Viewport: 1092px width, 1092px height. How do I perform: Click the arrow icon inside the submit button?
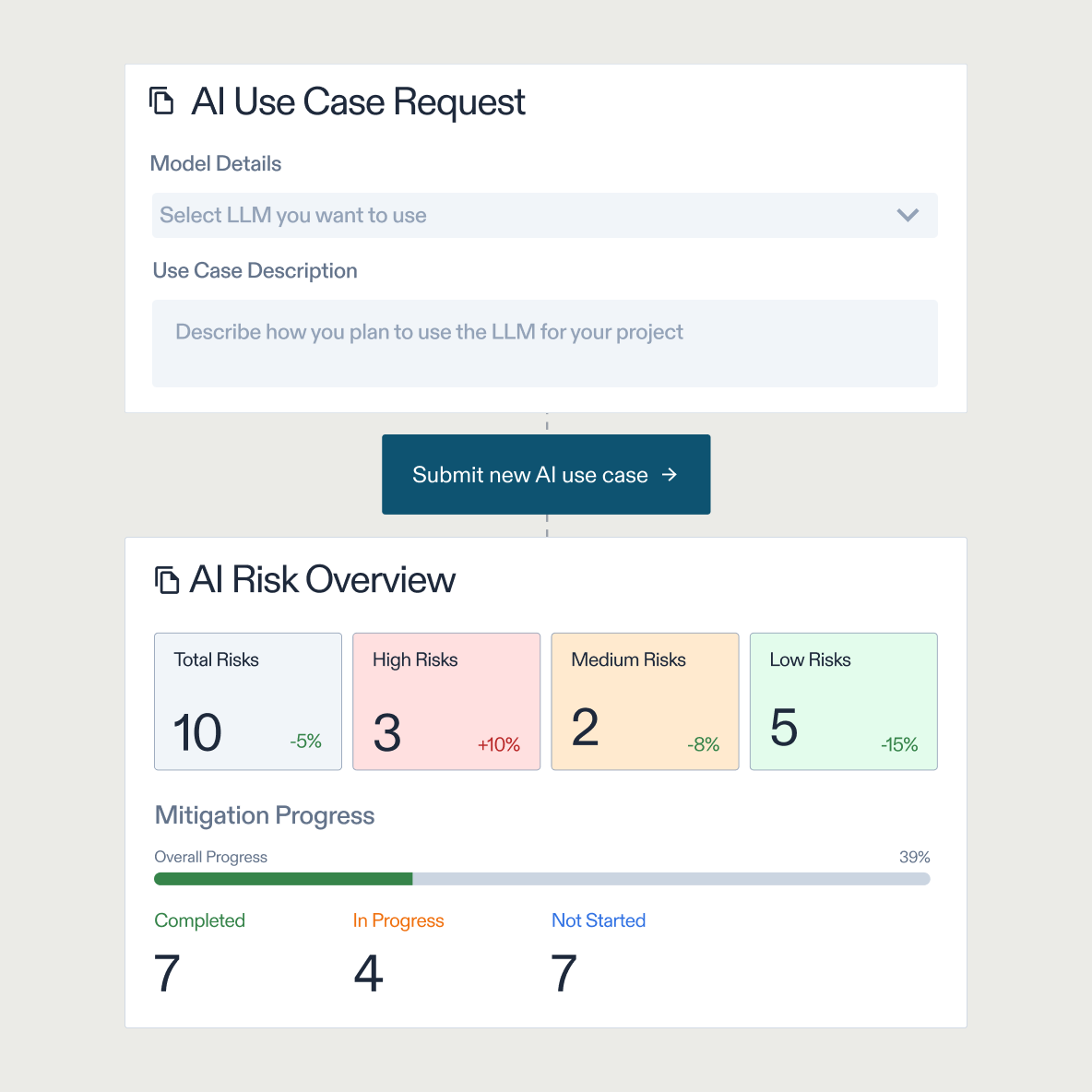pyautogui.click(x=669, y=474)
